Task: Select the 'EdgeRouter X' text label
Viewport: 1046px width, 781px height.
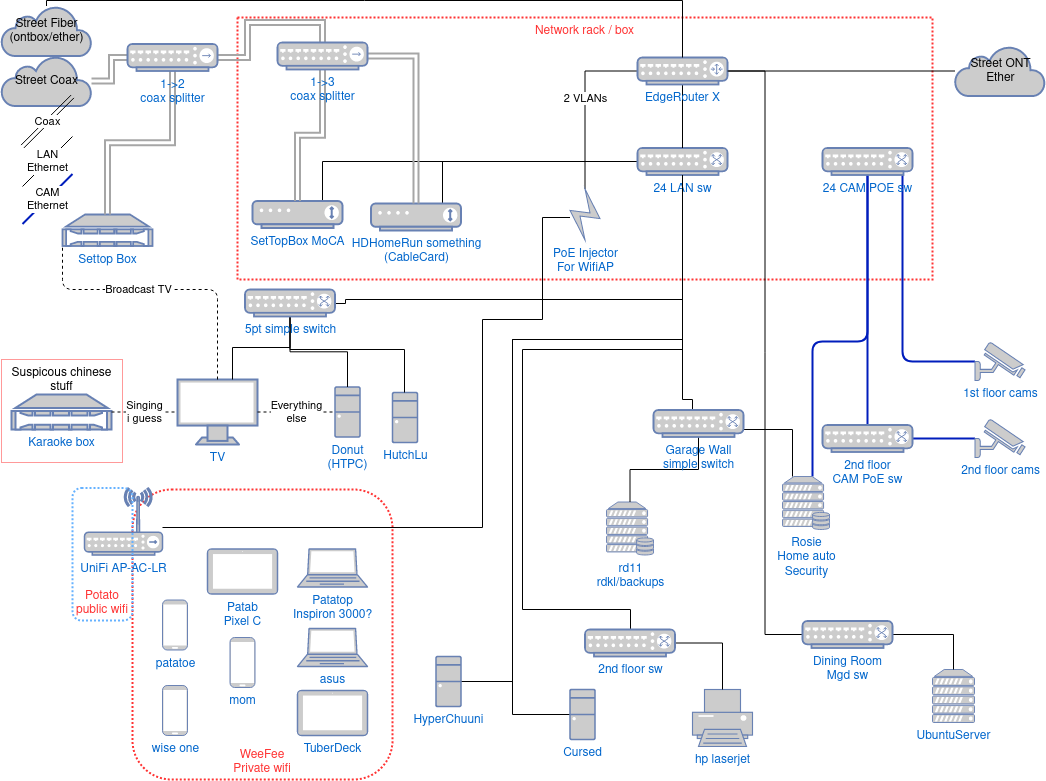Action: [682, 97]
